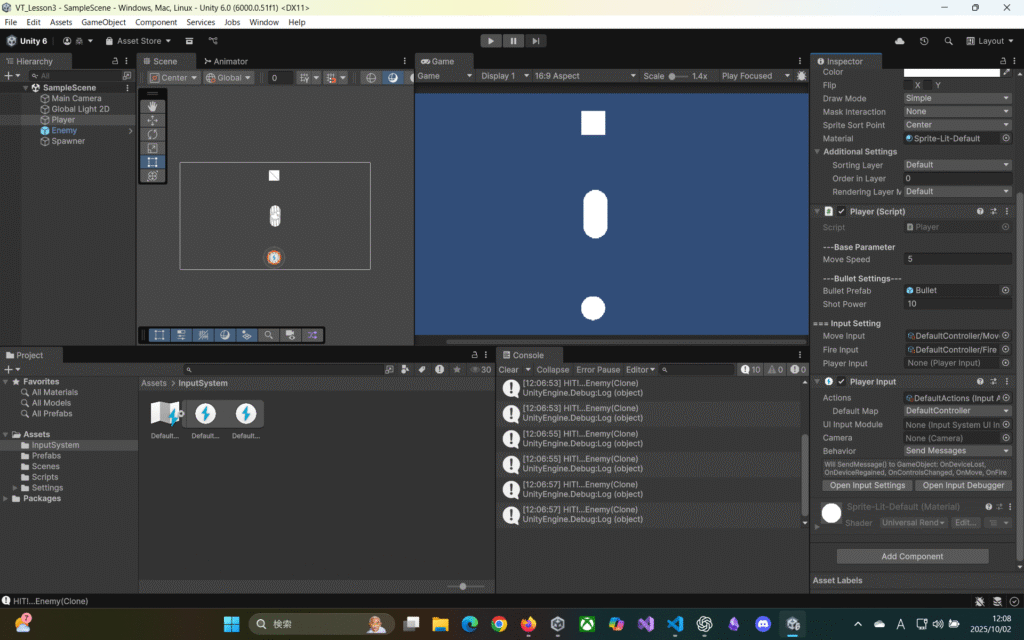Collapse the Additional Settings section
The width and height of the screenshot is (1024, 640).
tap(817, 152)
